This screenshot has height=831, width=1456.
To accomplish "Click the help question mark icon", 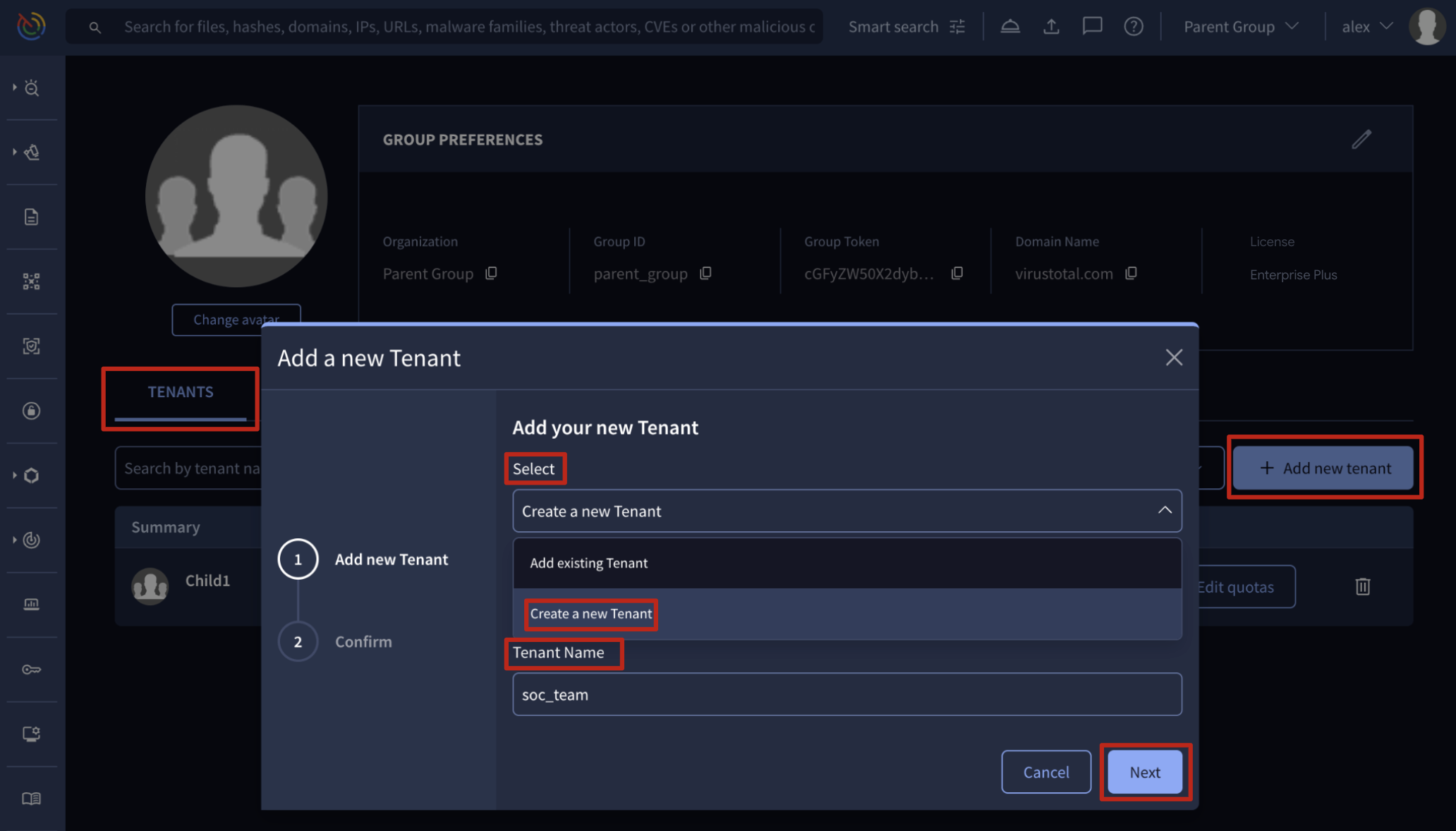I will (1134, 27).
